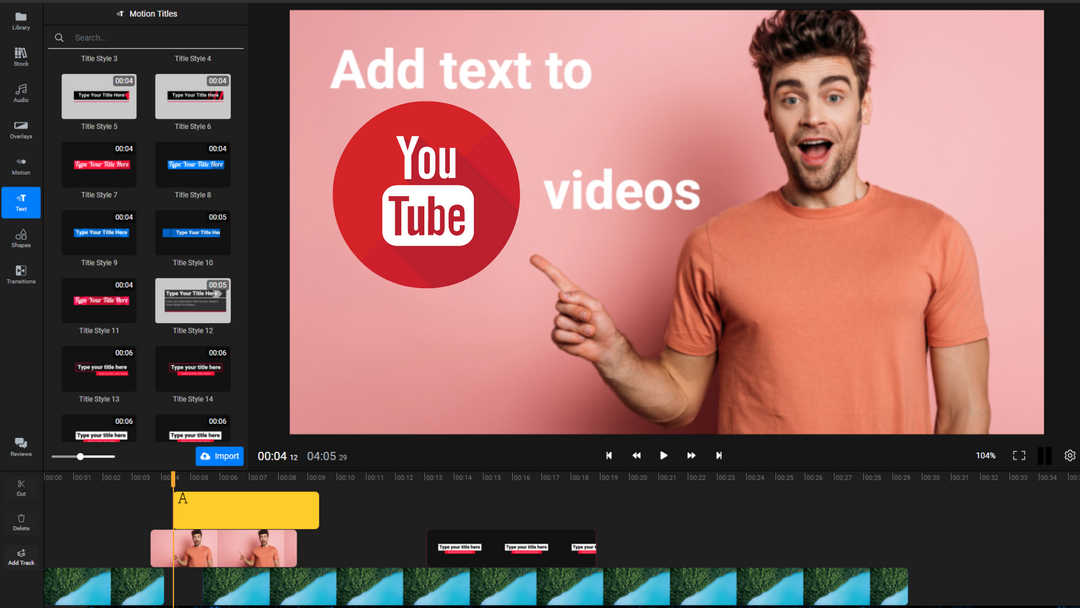Open the Reviews panel
Screen dimensions: 1080x608
[x=20, y=447]
